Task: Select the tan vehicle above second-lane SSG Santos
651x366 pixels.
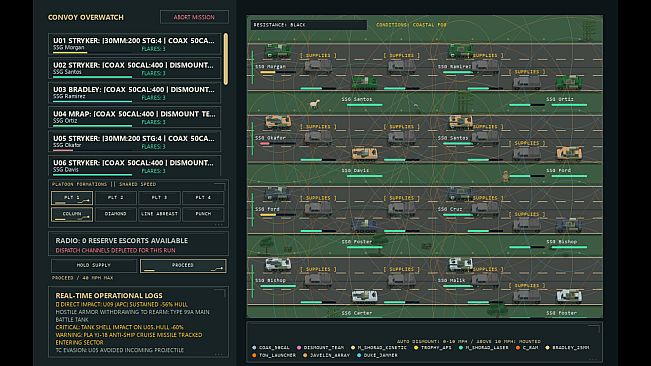Action: pos(461,122)
